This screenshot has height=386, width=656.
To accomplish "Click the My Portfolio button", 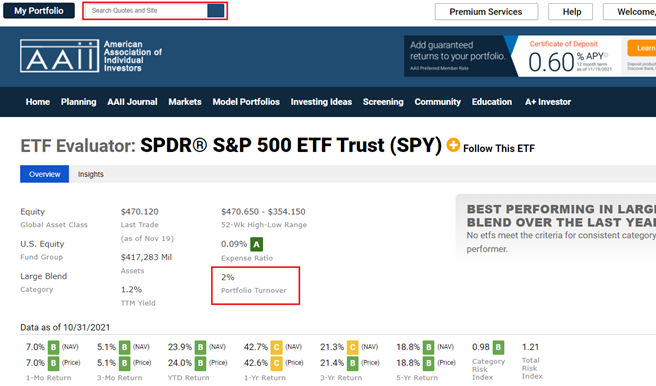I will [x=39, y=11].
